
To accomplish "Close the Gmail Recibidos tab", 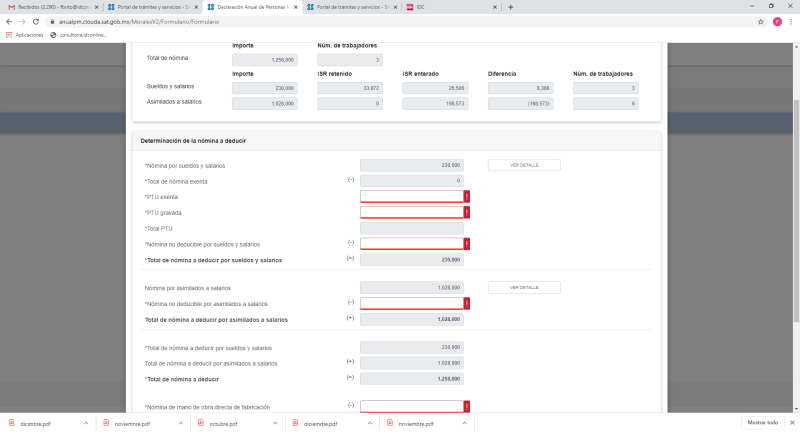I will 96,7.
